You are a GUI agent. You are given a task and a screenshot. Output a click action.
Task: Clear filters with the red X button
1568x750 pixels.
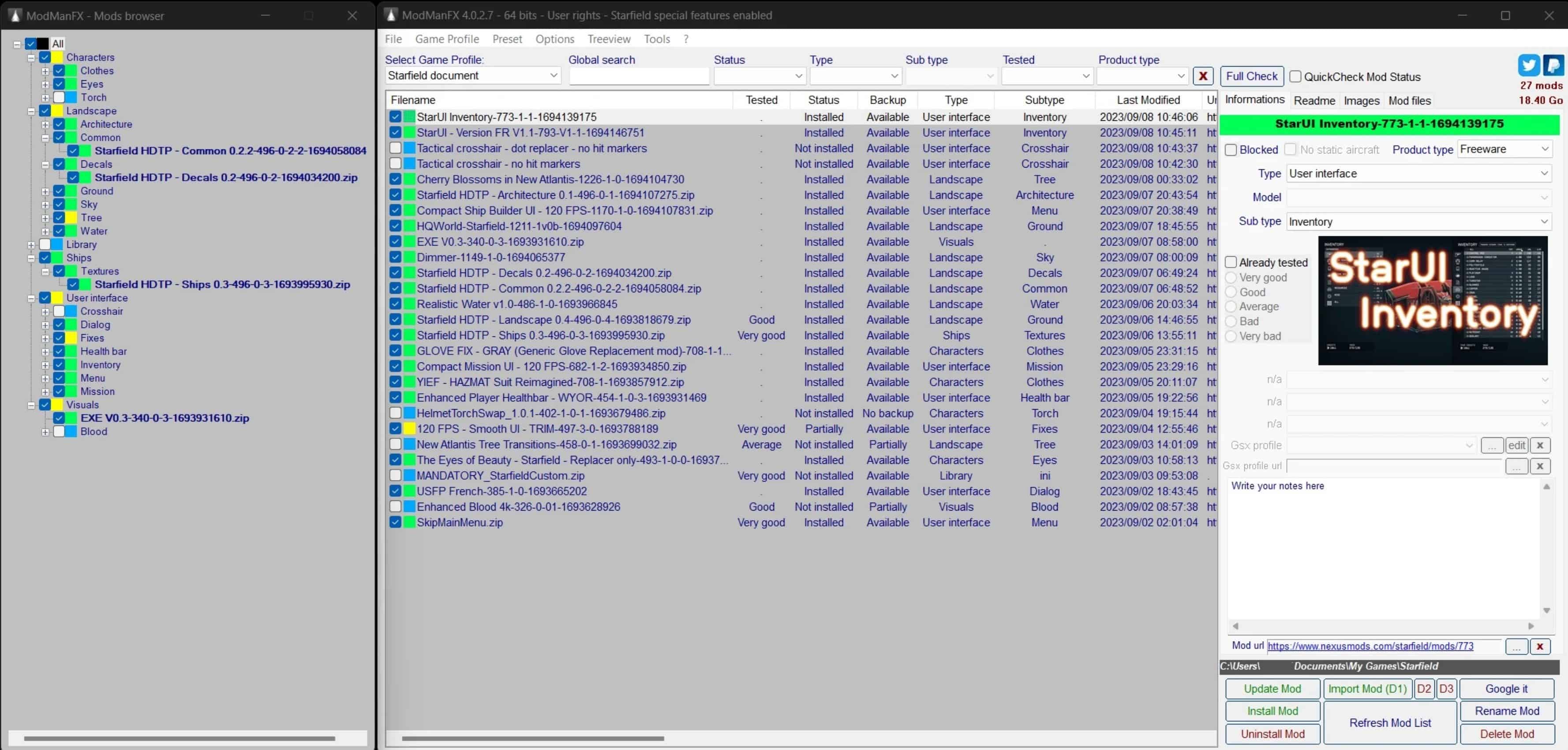(1203, 76)
